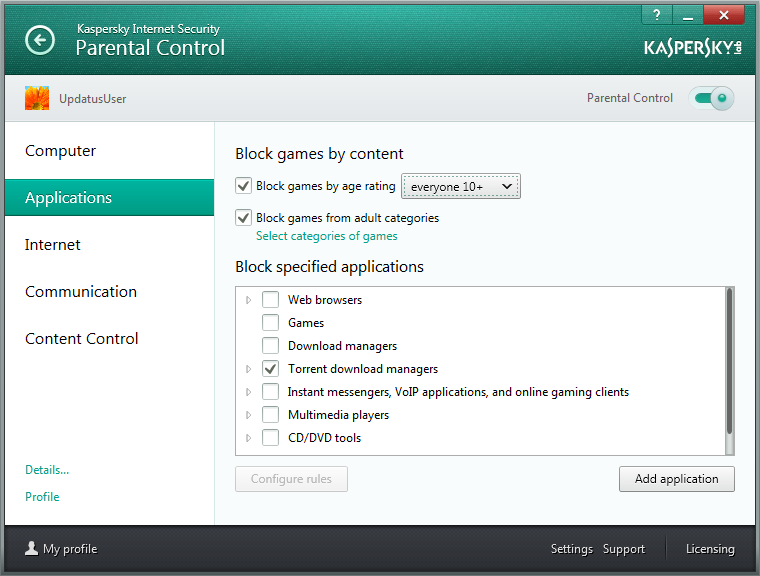This screenshot has height=576, width=760.
Task: Click the Add application button
Action: coord(677,479)
